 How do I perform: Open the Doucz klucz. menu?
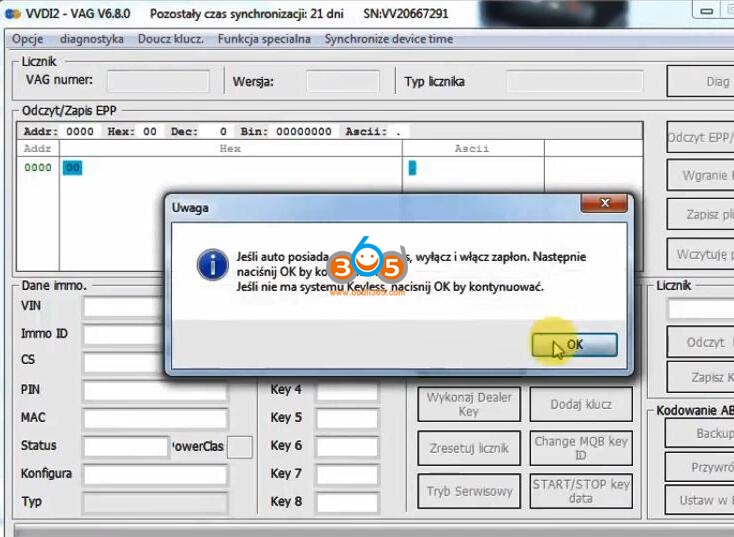pos(171,39)
